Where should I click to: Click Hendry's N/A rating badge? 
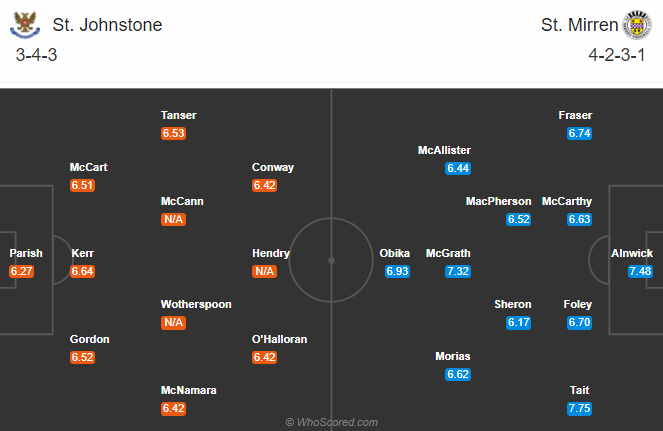click(x=265, y=271)
